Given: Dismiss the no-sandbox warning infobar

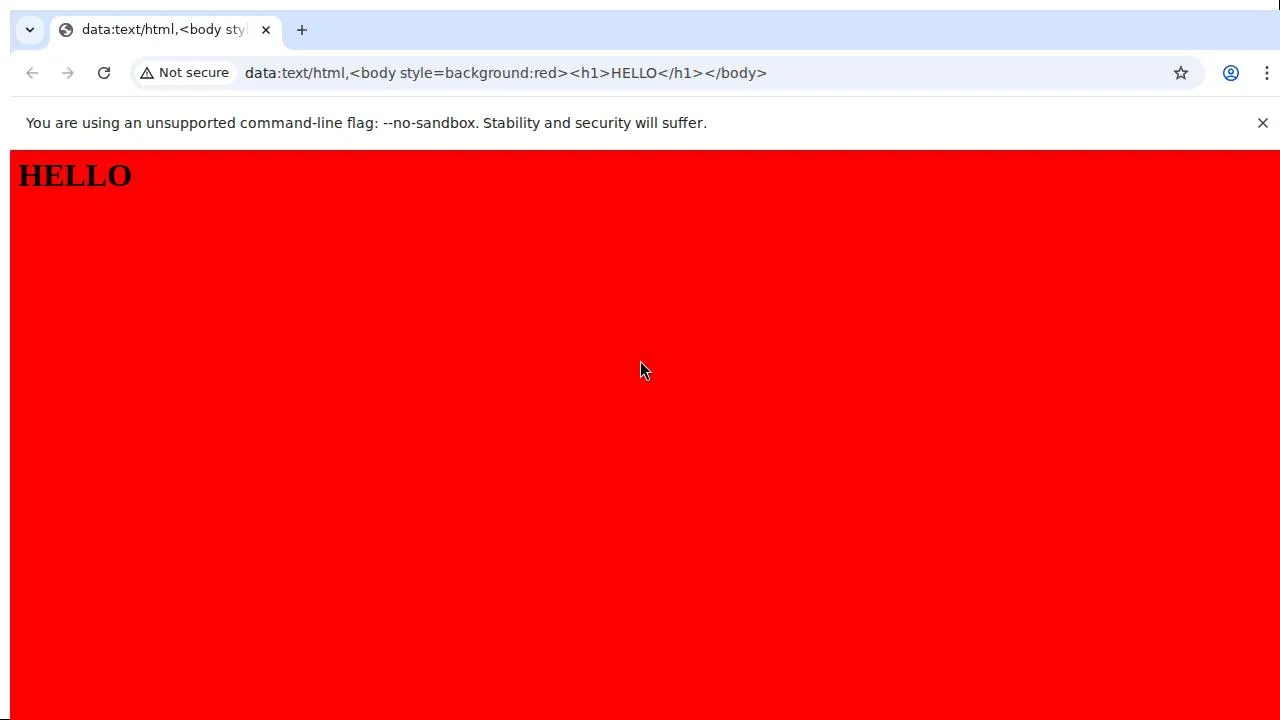Looking at the screenshot, I should click(x=1263, y=123).
